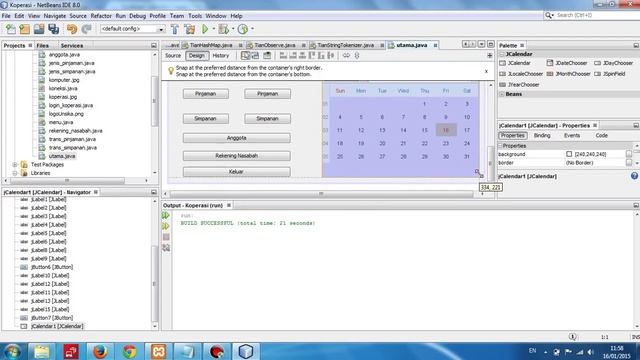Open Chrome from the taskbar

[129, 351]
